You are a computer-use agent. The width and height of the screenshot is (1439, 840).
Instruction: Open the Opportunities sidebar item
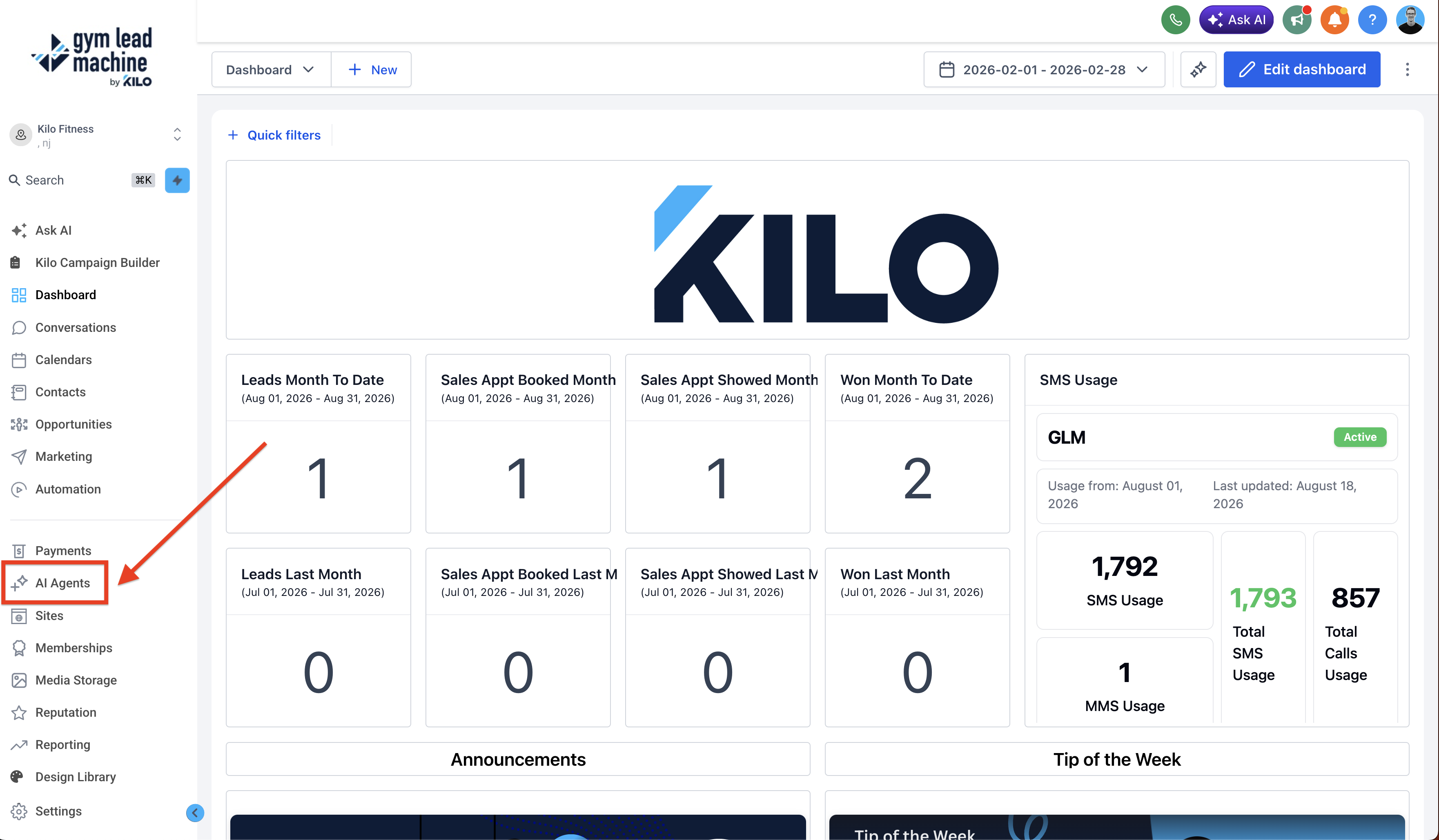pos(73,424)
